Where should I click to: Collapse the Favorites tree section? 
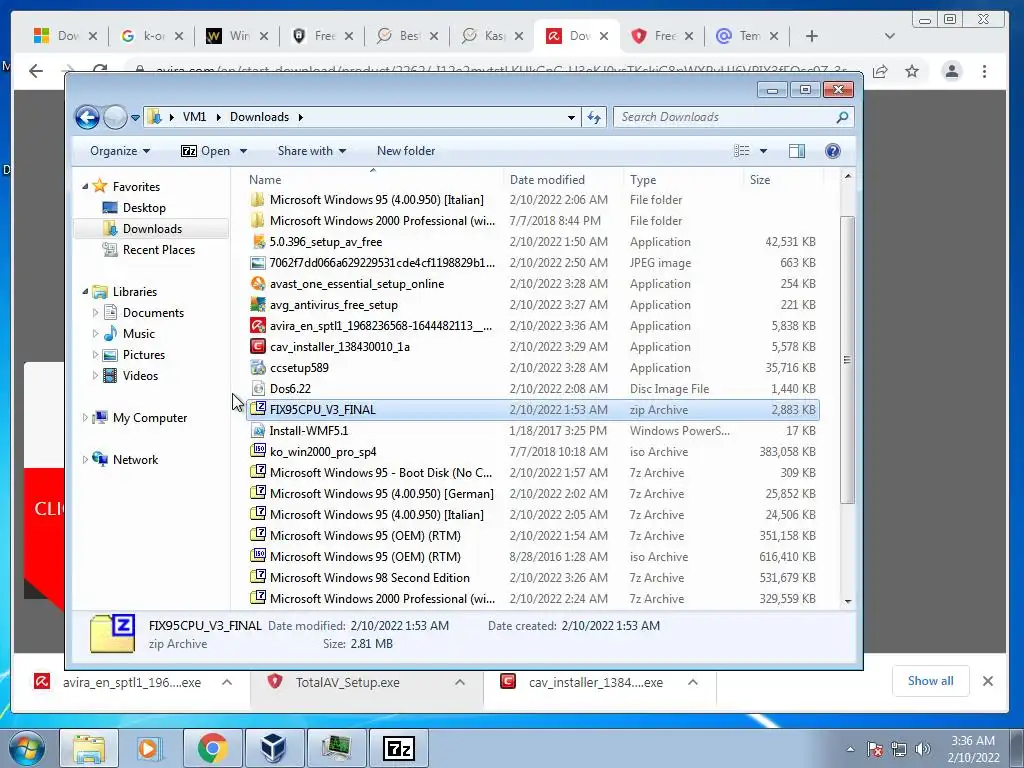(x=85, y=187)
